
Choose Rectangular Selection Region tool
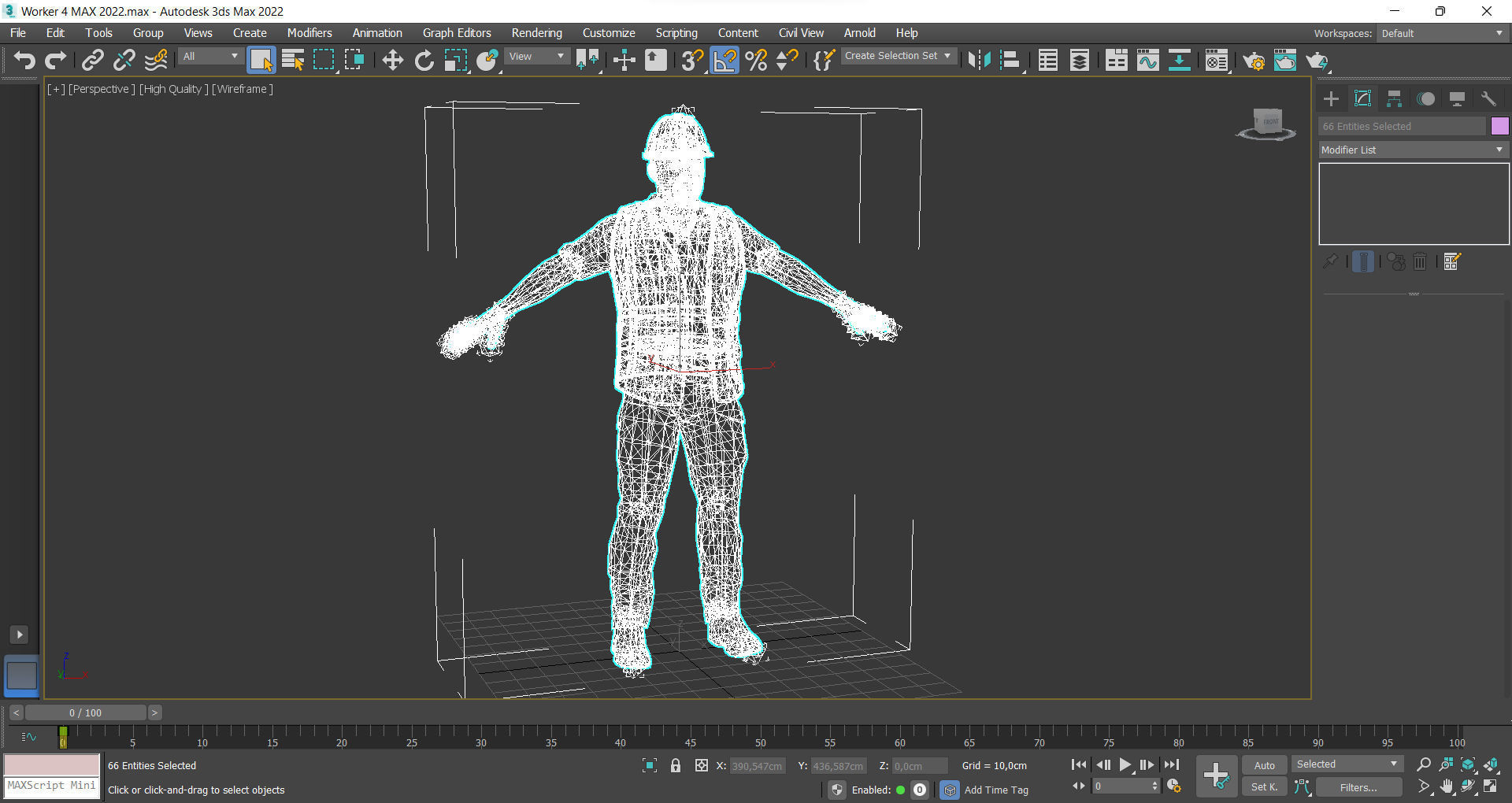coord(324,60)
